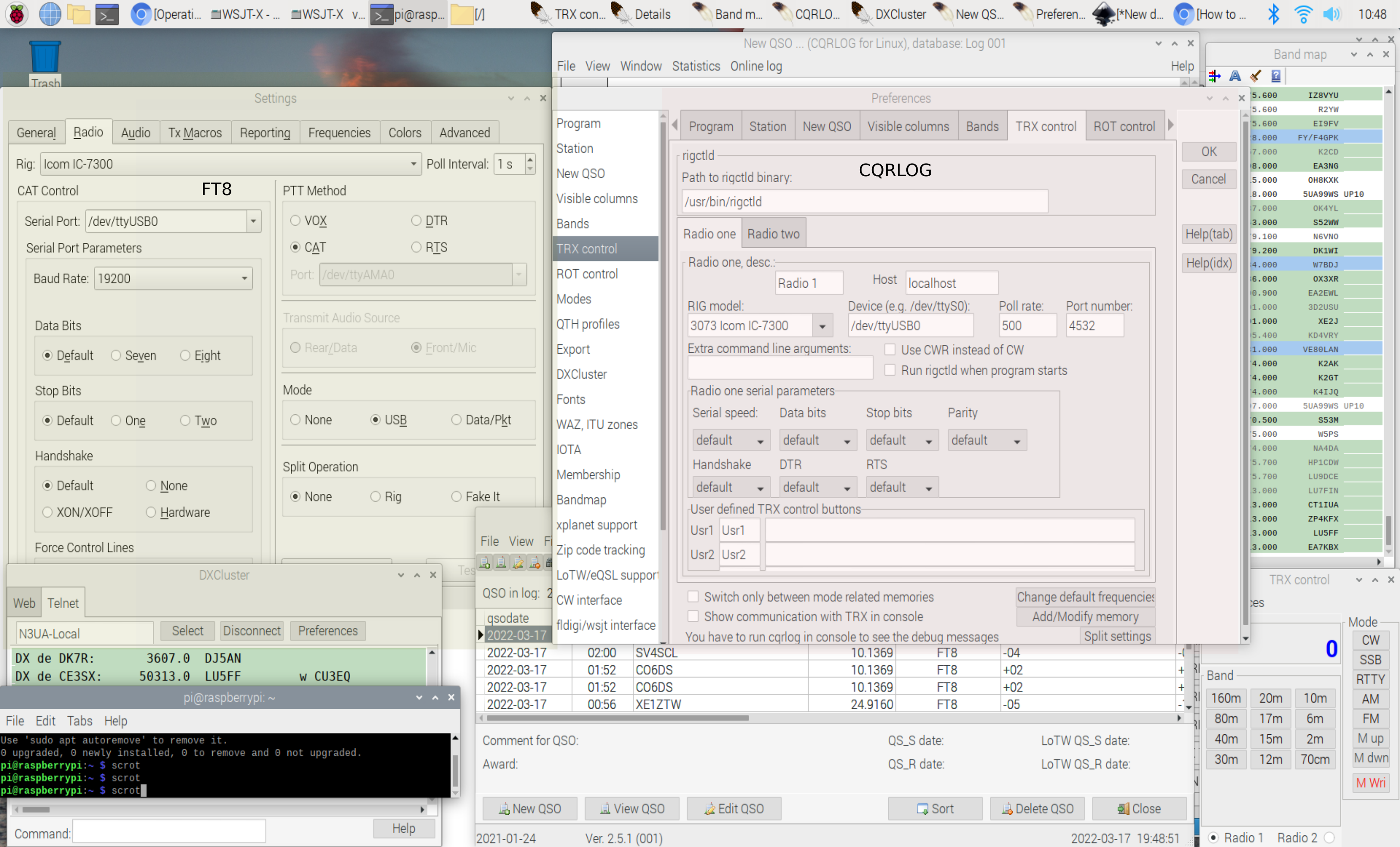Open the Trash desktop icon

pos(45,64)
